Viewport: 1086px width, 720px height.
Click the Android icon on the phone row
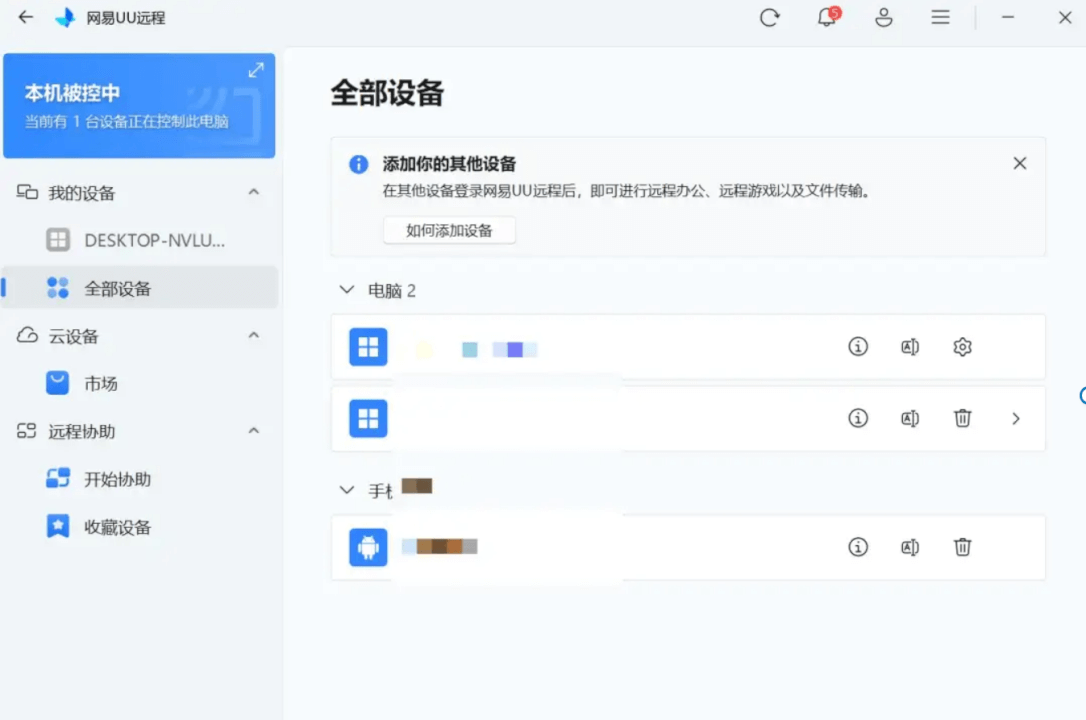[x=367, y=547]
